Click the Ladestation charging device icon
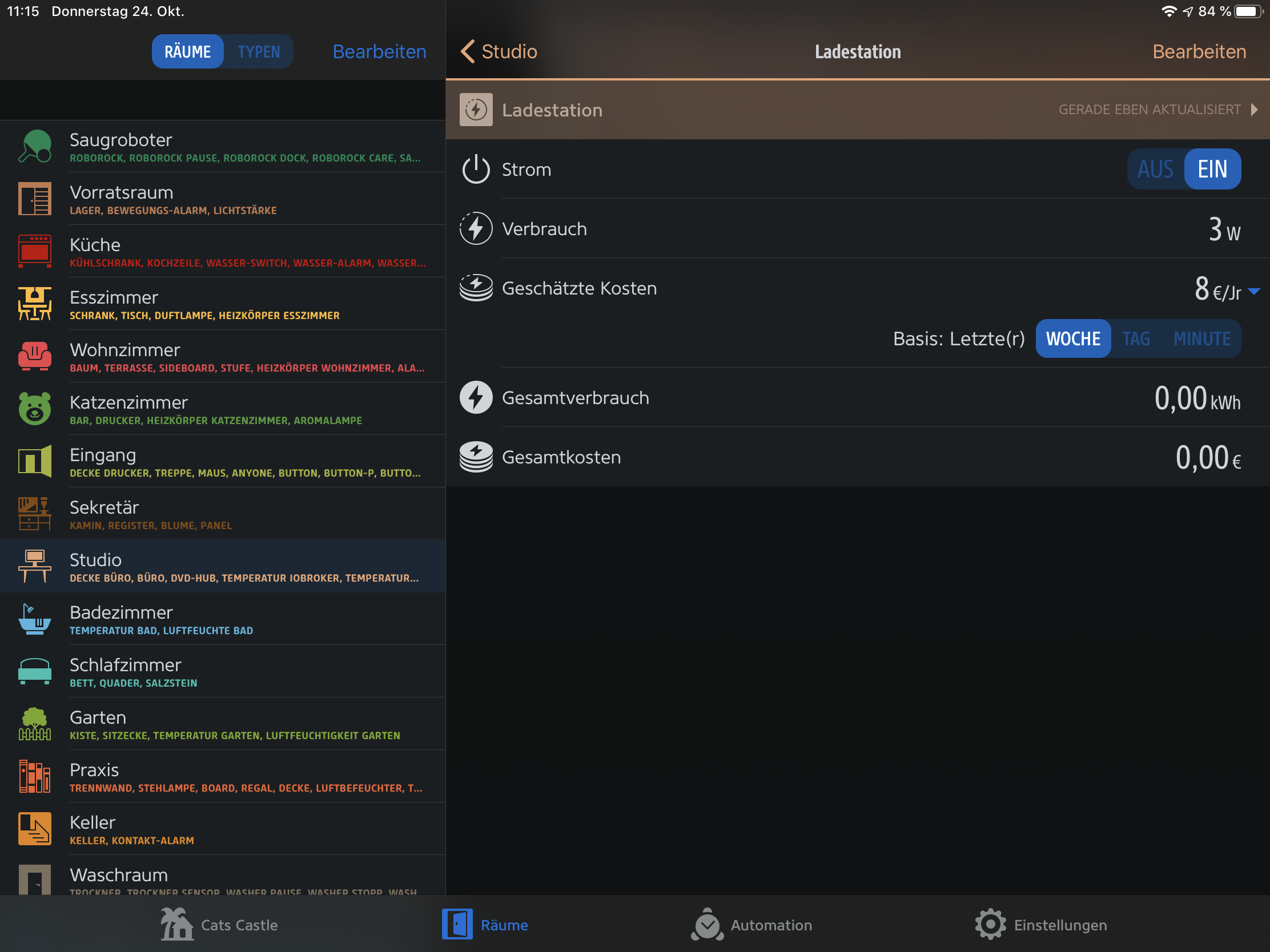This screenshot has width=1270, height=952. (x=476, y=110)
